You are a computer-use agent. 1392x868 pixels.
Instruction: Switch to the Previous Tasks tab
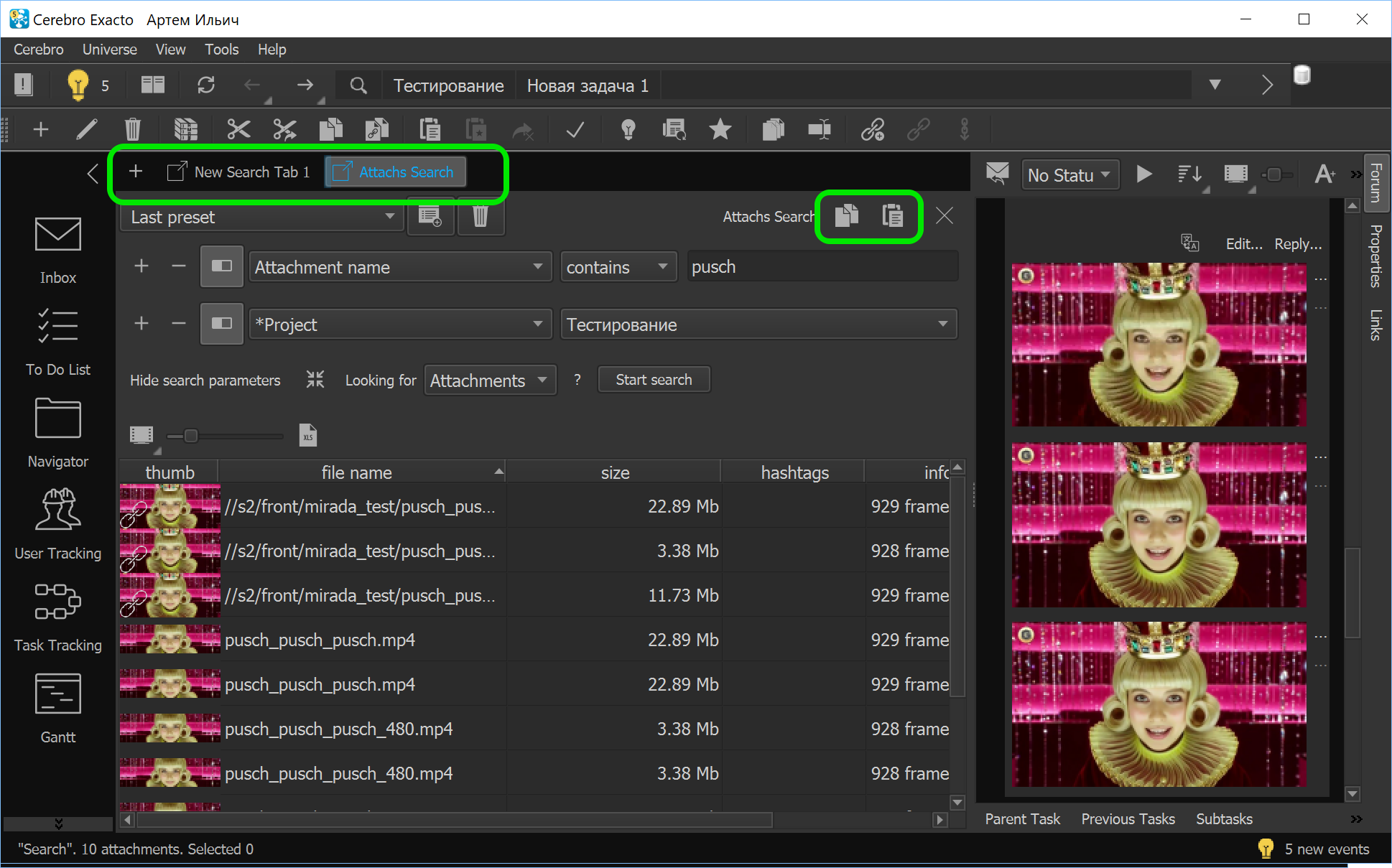tap(1128, 819)
